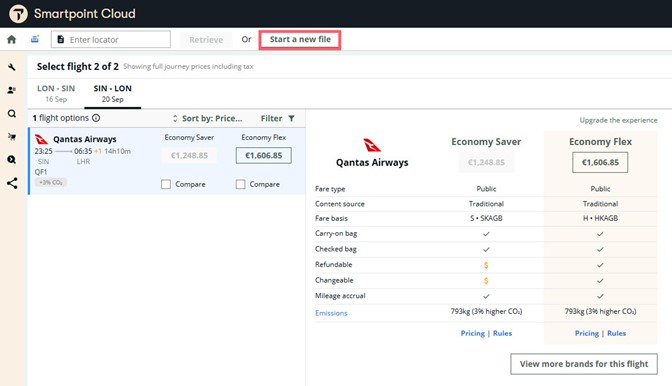Expand the Sort by Price dropdown
This screenshot has height=386, width=672.
coord(207,118)
